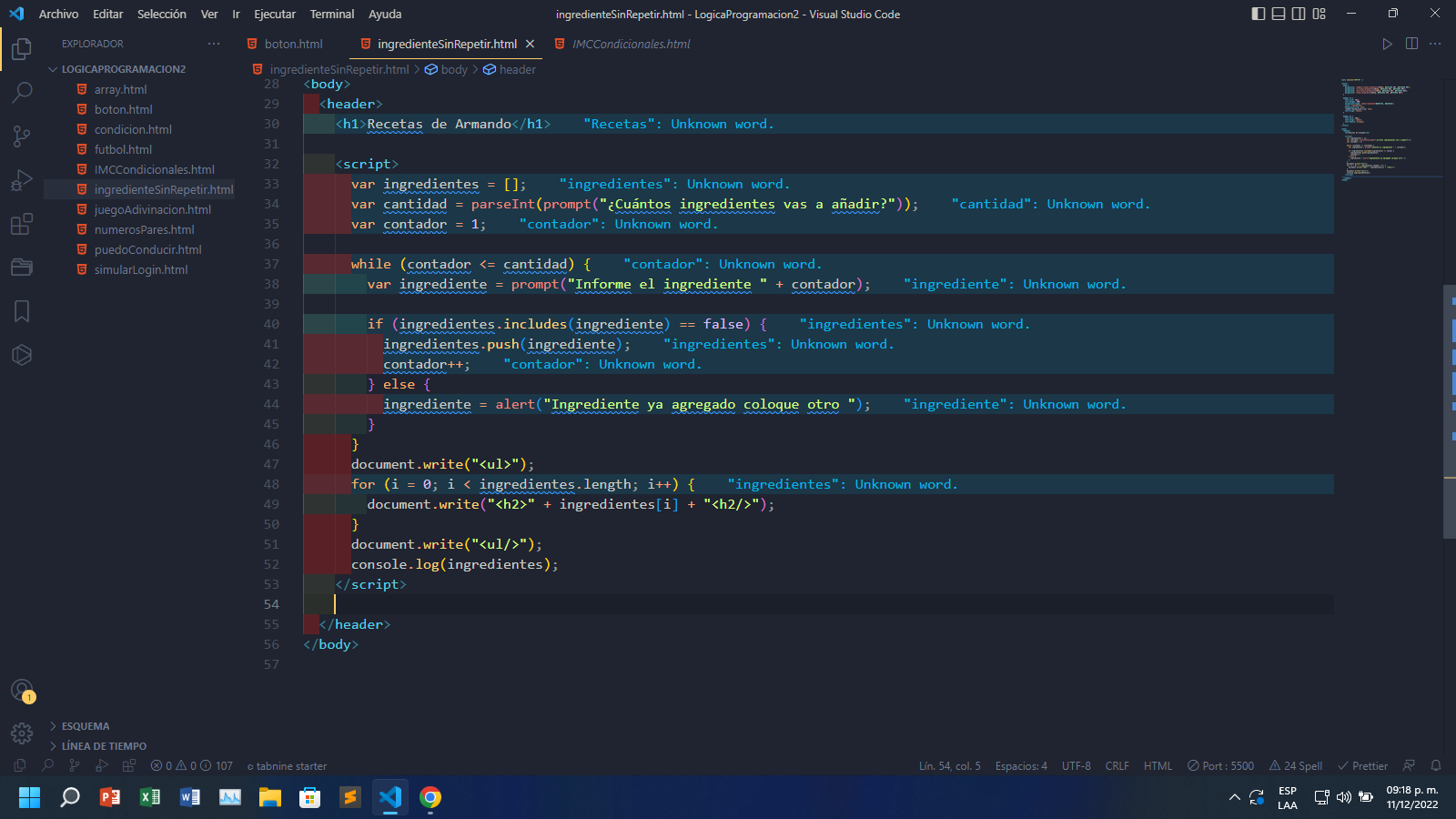Open the Selección menu
Screen dimensions: 1456x819
click(161, 14)
